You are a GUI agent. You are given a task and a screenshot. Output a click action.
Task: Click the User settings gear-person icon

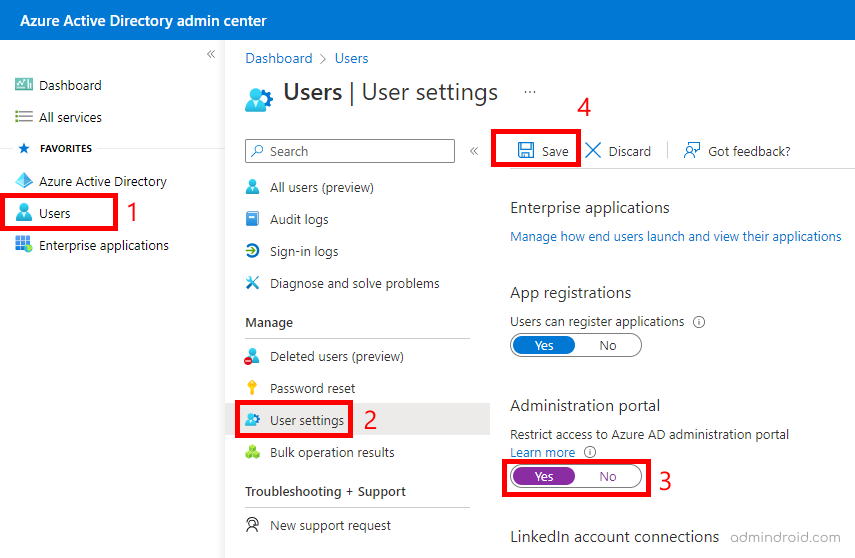[252, 419]
